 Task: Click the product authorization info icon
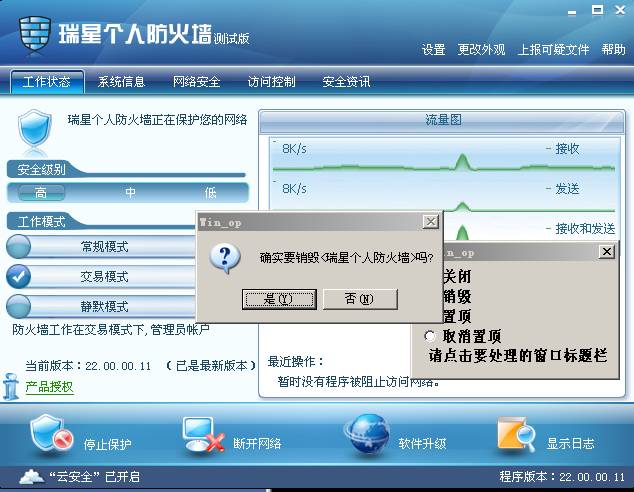[x=11, y=386]
